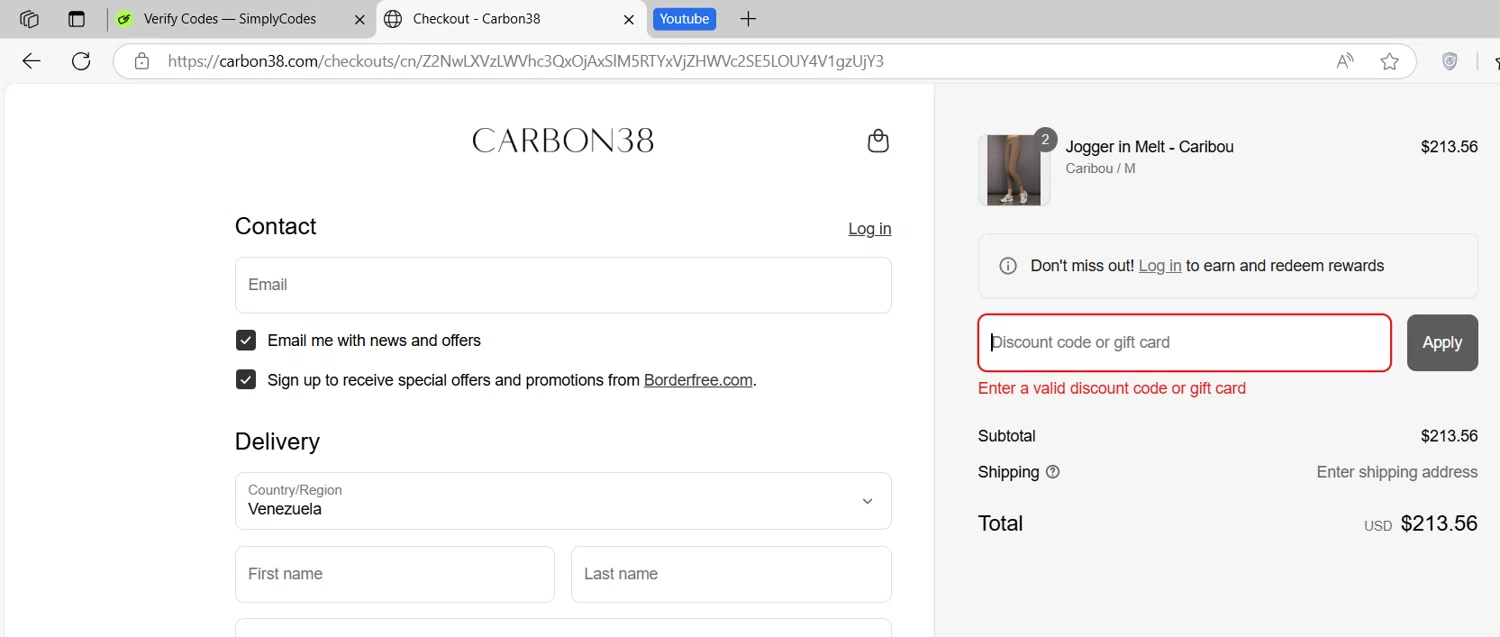Click the 'Enter shipping address' text
Viewport: 1500px width, 637px height.
pyautogui.click(x=1397, y=472)
